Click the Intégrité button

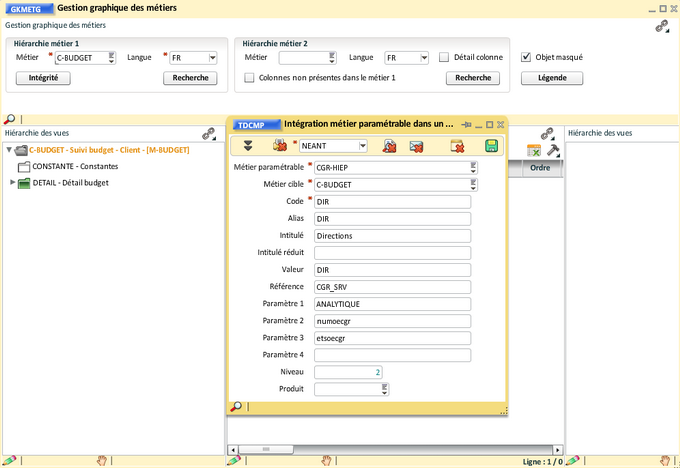(43, 78)
